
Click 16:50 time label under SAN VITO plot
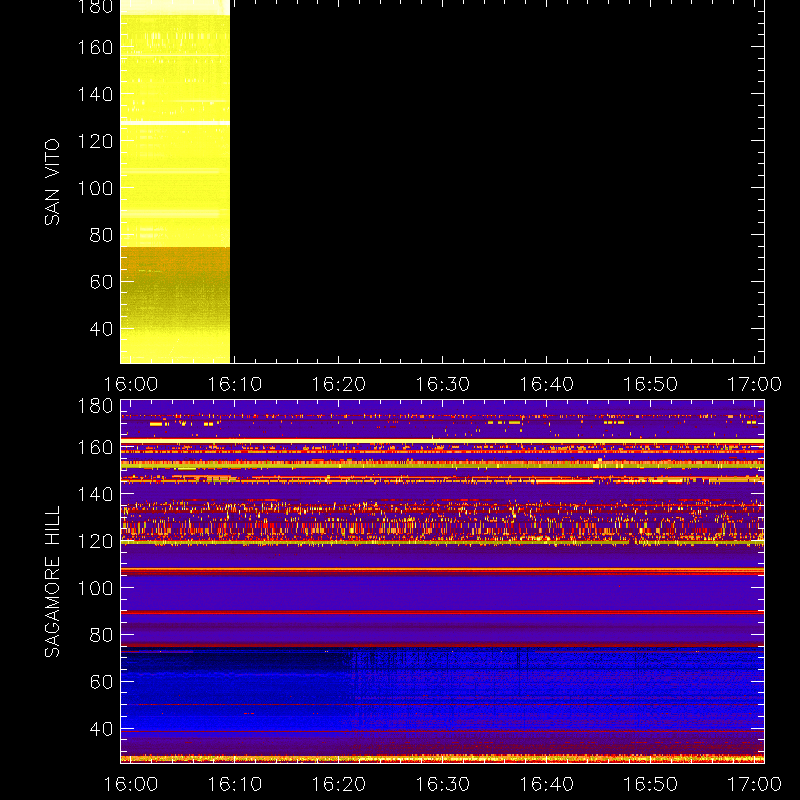pos(651,384)
